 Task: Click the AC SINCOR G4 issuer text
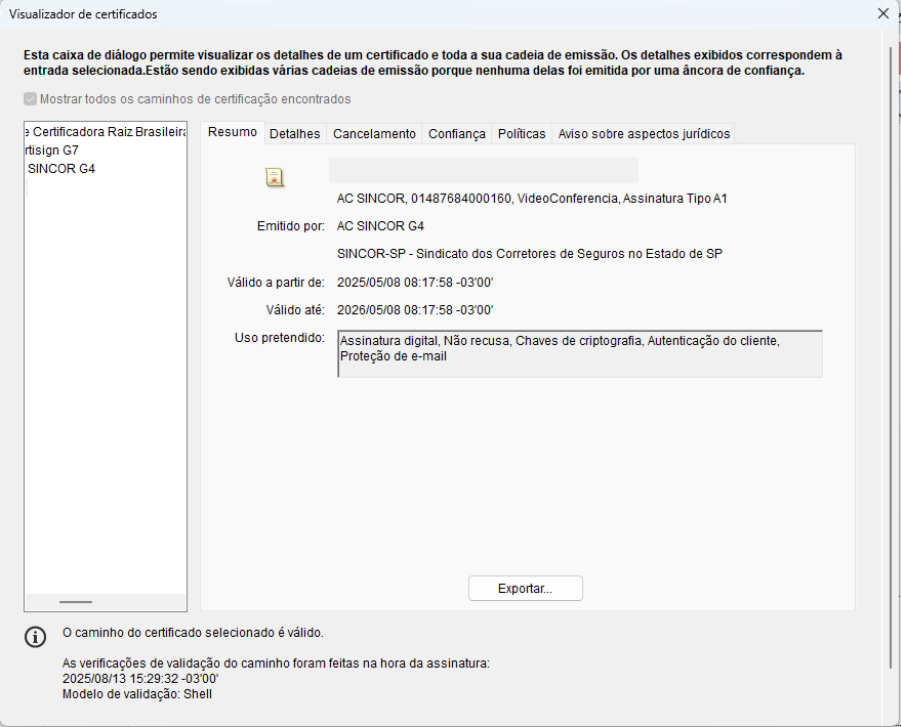381,226
